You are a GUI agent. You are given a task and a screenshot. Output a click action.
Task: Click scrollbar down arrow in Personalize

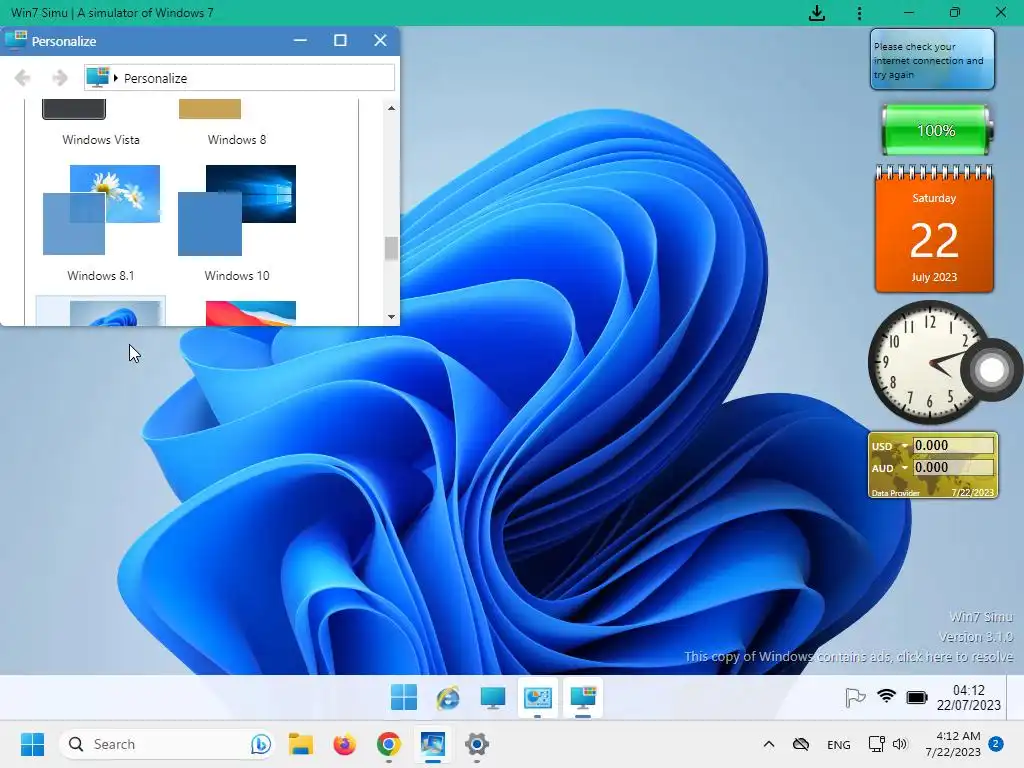(x=391, y=317)
